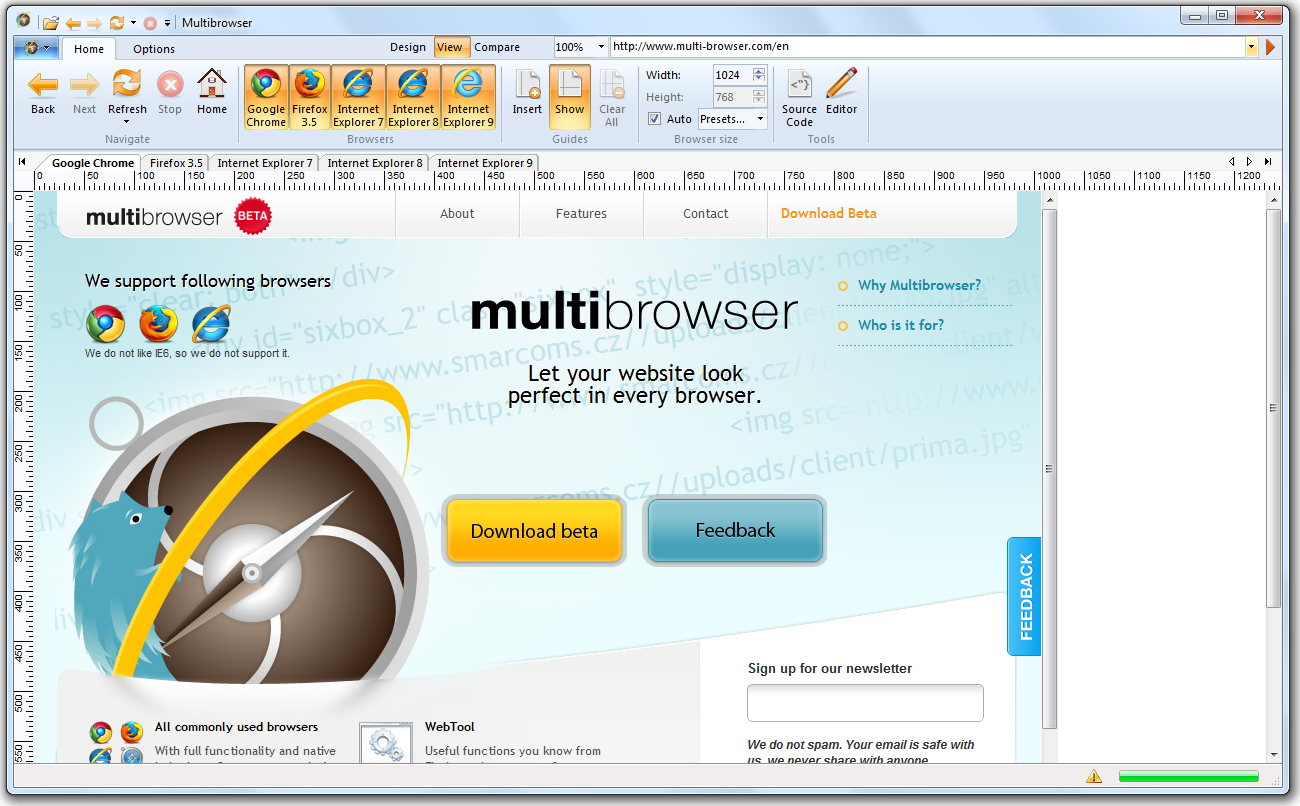Toggle the Stop navigation control
Viewport: 1300px width, 806px height.
169,88
